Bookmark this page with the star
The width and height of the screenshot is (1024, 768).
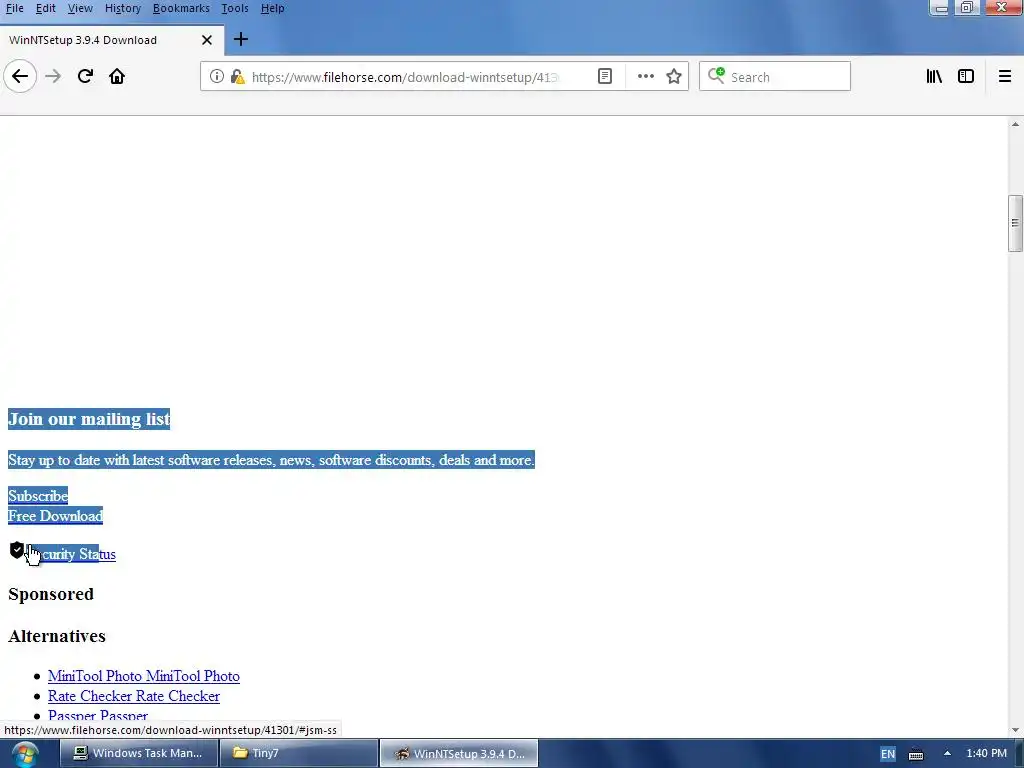[674, 76]
